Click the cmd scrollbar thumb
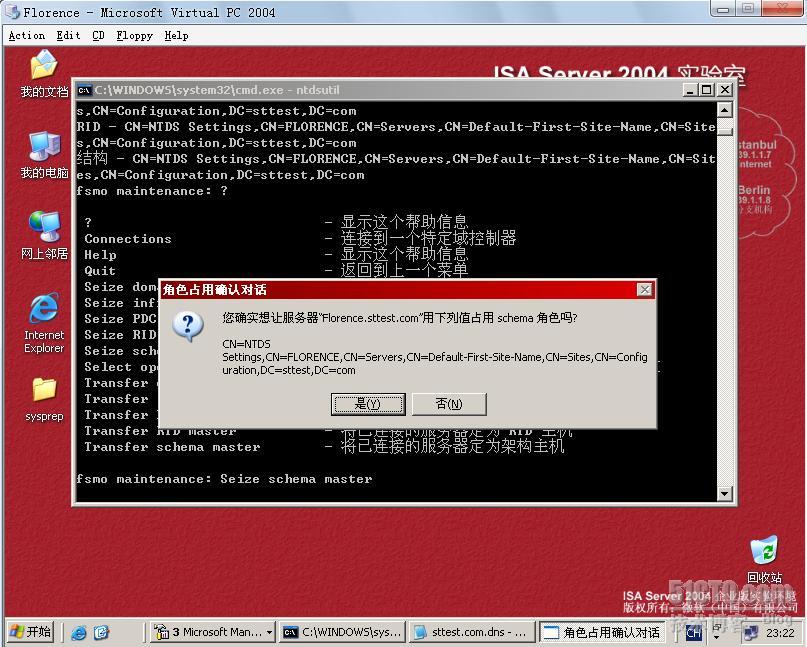Image resolution: width=807 pixels, height=647 pixels. pyautogui.click(x=725, y=132)
